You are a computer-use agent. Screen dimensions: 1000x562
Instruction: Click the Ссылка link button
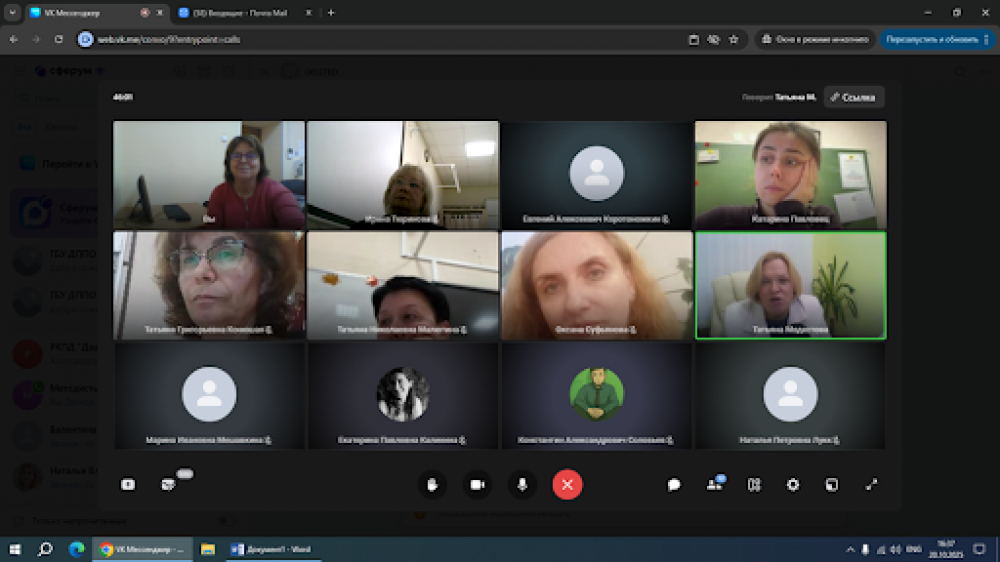click(x=853, y=97)
